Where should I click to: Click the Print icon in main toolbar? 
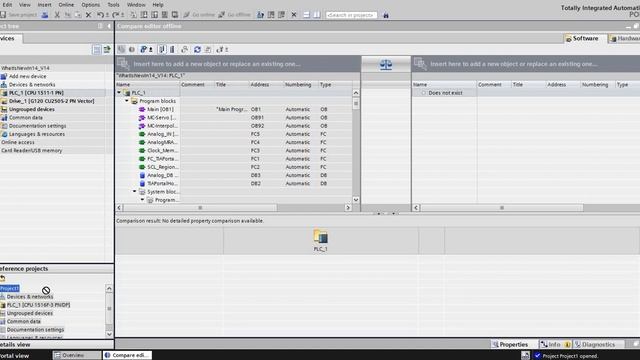coord(45,15)
